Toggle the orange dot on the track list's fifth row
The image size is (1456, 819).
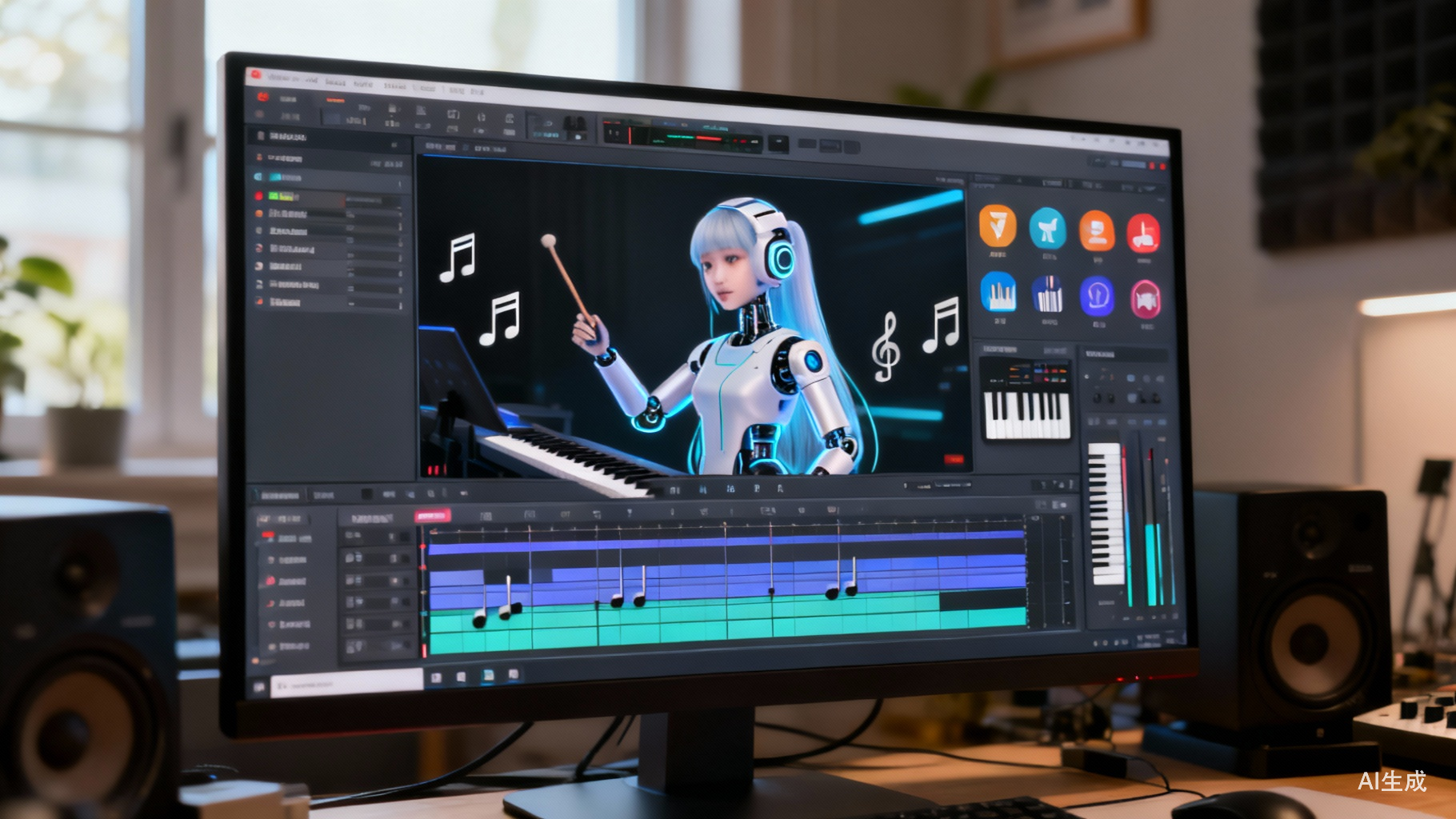pyautogui.click(x=258, y=214)
